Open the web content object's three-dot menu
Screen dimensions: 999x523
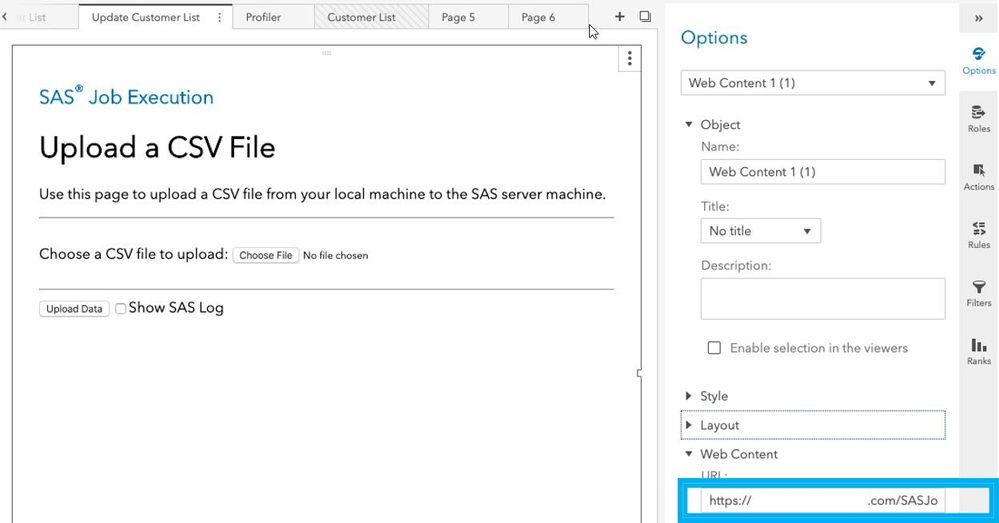[x=629, y=58]
